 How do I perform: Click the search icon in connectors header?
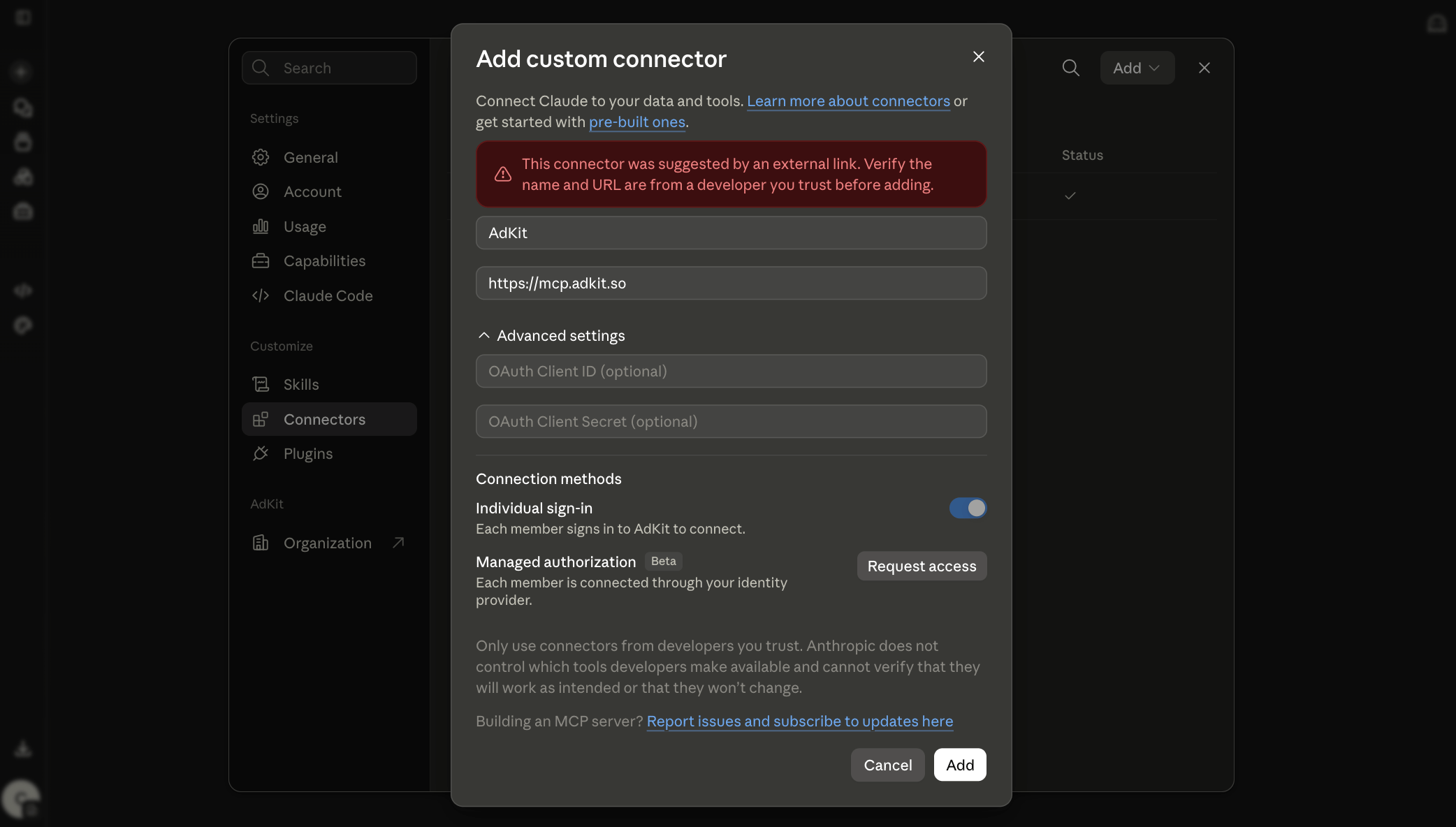pos(1070,68)
